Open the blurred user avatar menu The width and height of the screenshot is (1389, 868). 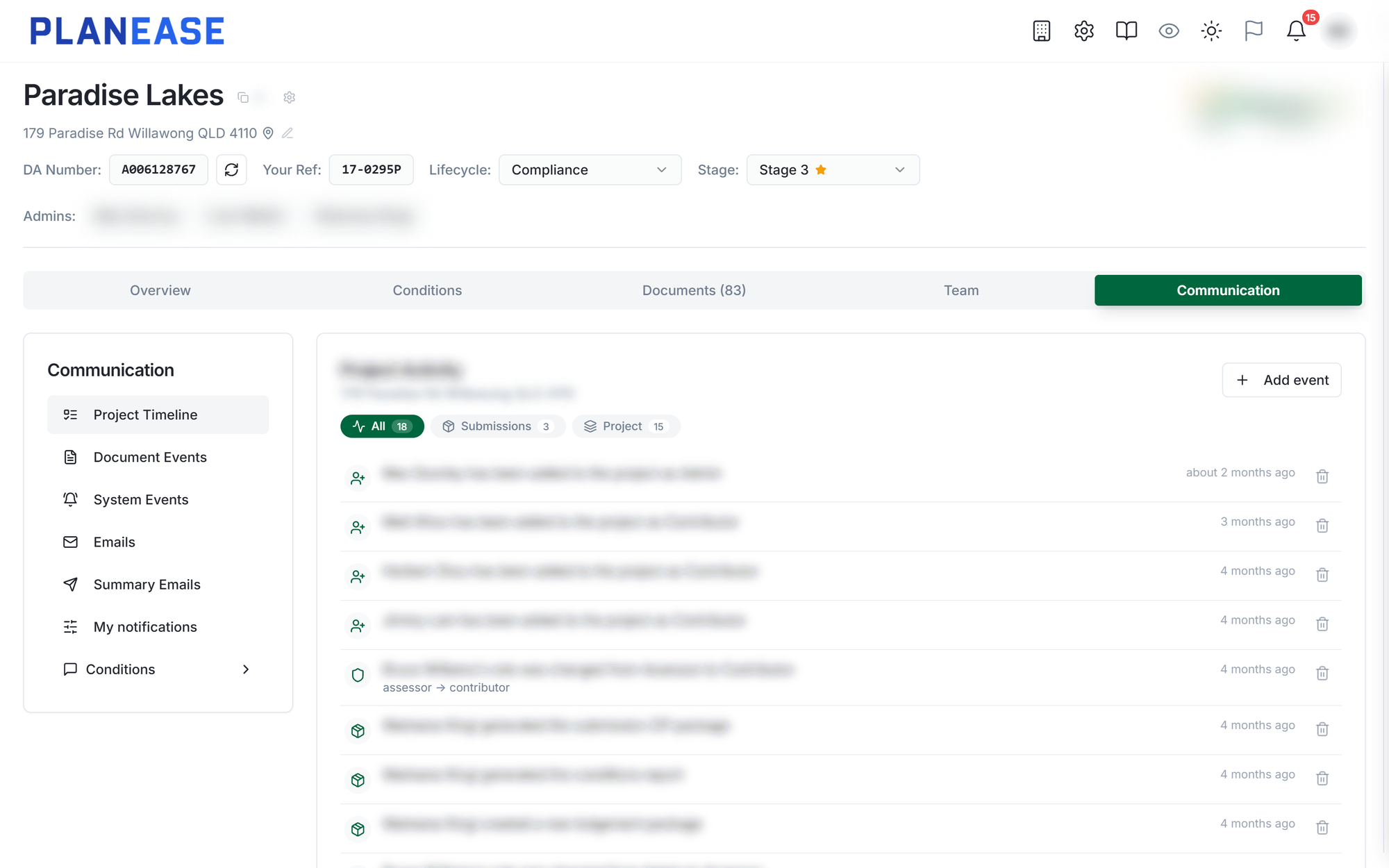pyautogui.click(x=1338, y=31)
